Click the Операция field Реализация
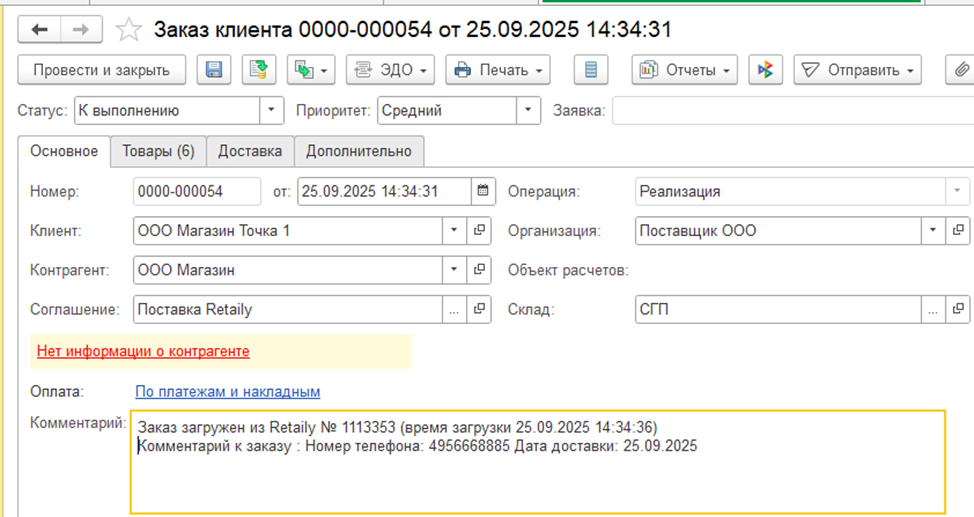 pyautogui.click(x=790, y=191)
